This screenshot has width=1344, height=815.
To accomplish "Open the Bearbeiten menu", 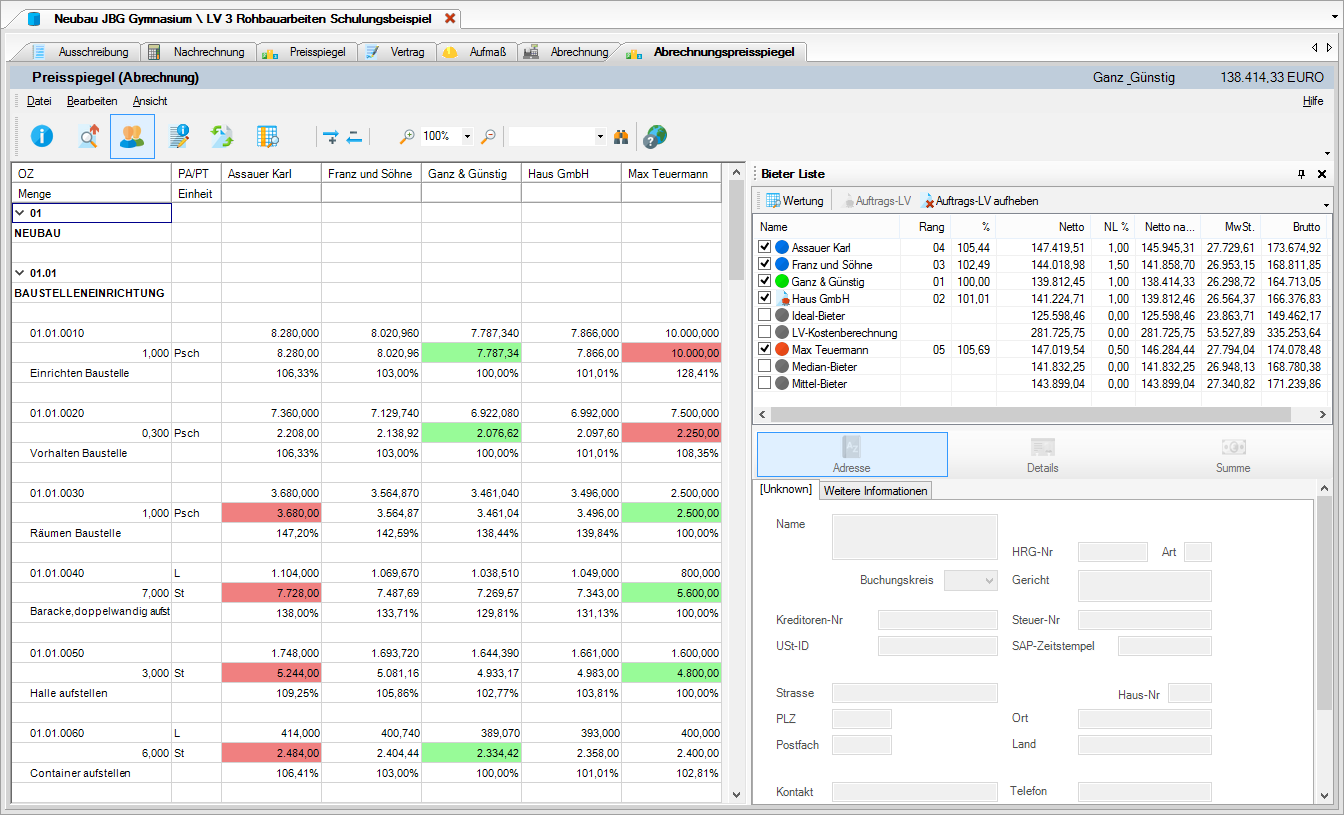I will (92, 101).
